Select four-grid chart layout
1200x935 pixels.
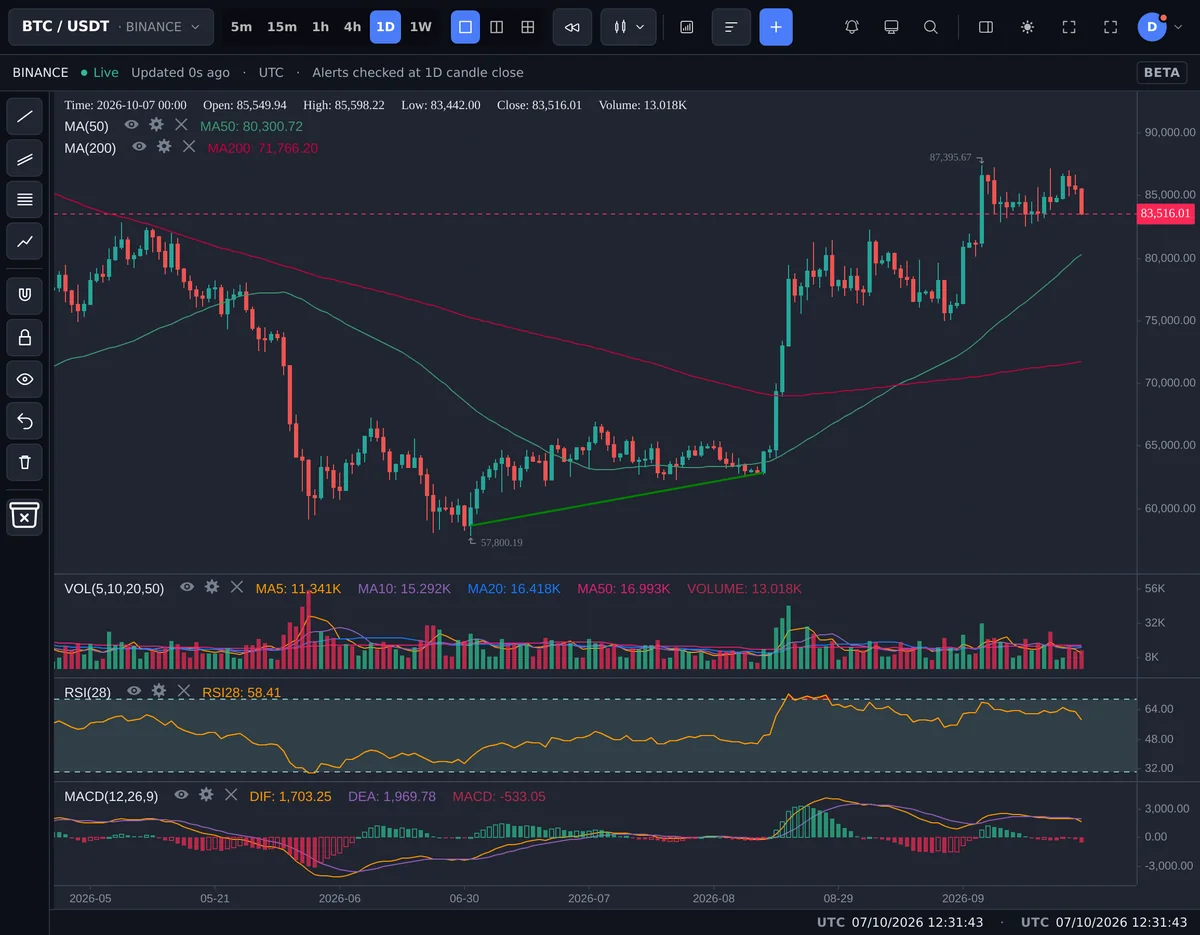click(x=528, y=27)
